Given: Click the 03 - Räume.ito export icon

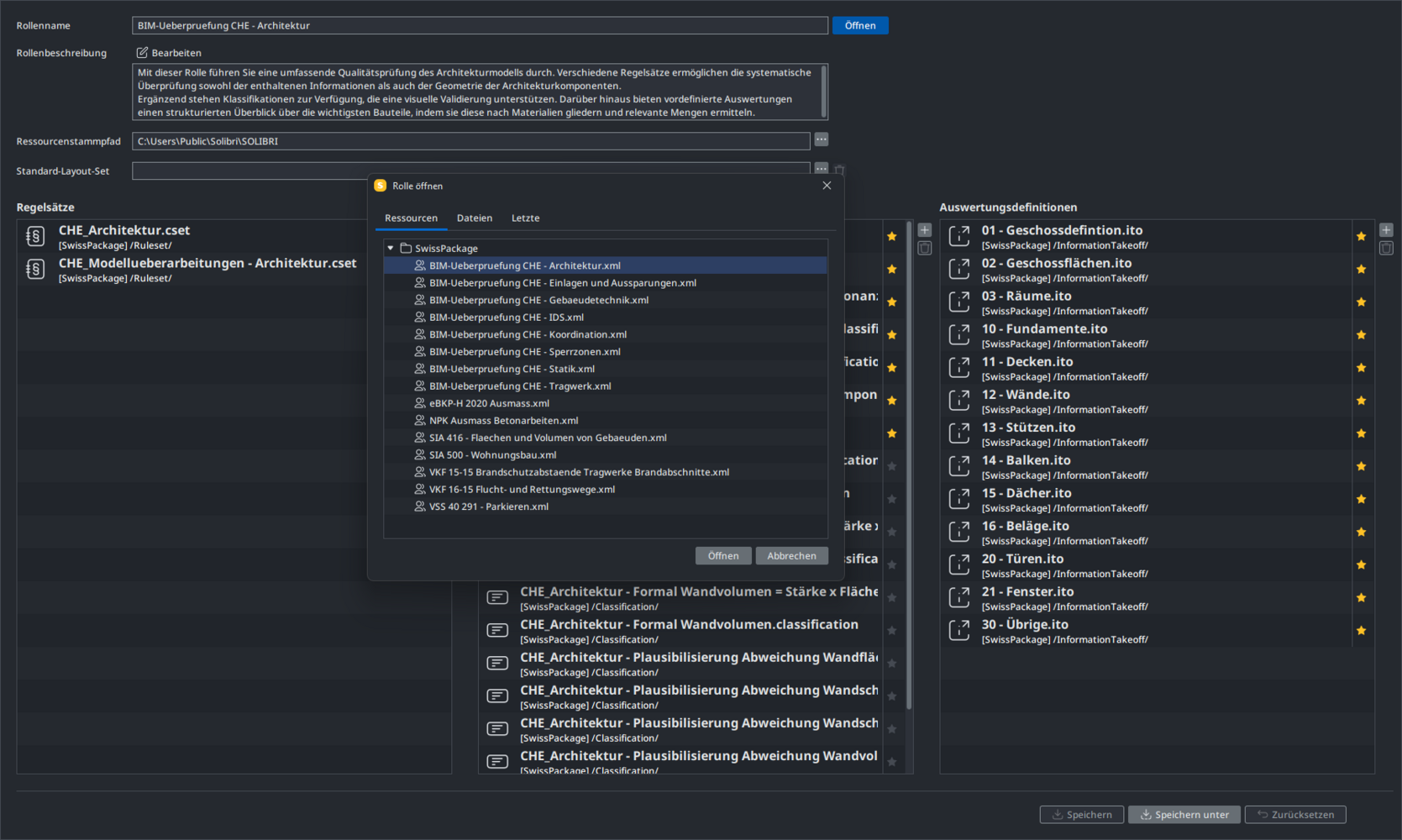Looking at the screenshot, I should 958,302.
